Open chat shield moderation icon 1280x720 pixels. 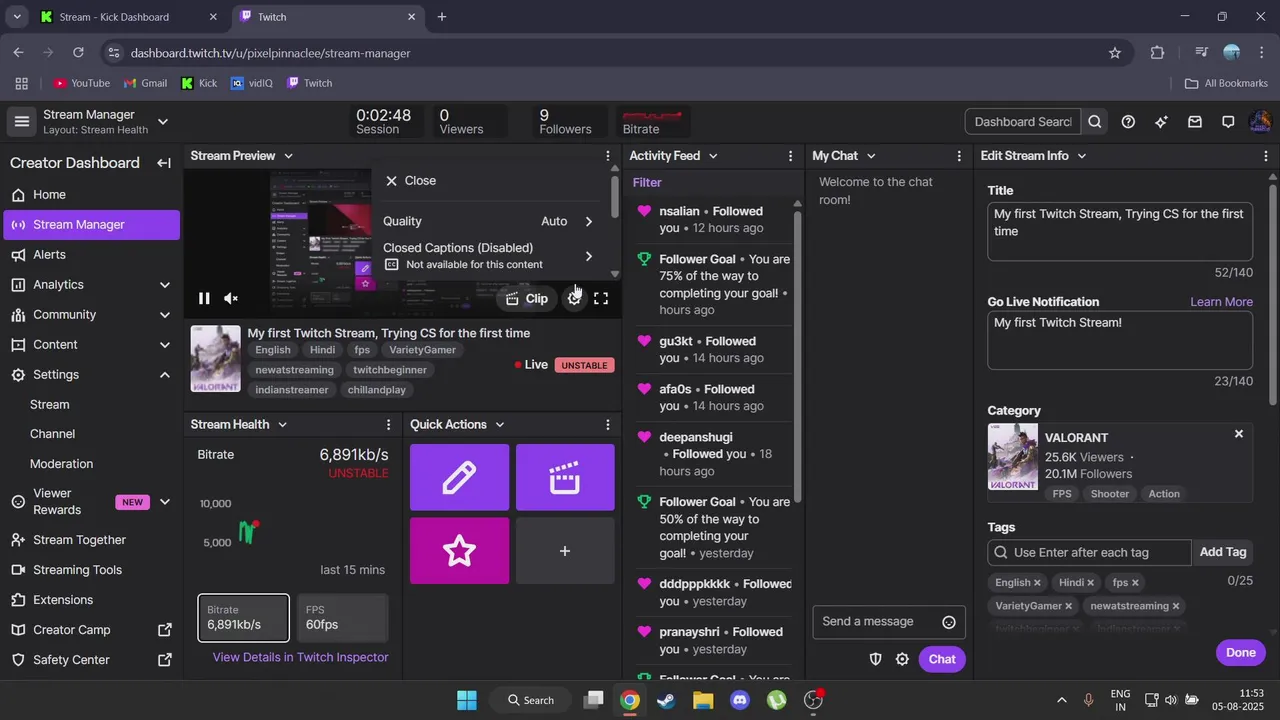coord(875,659)
